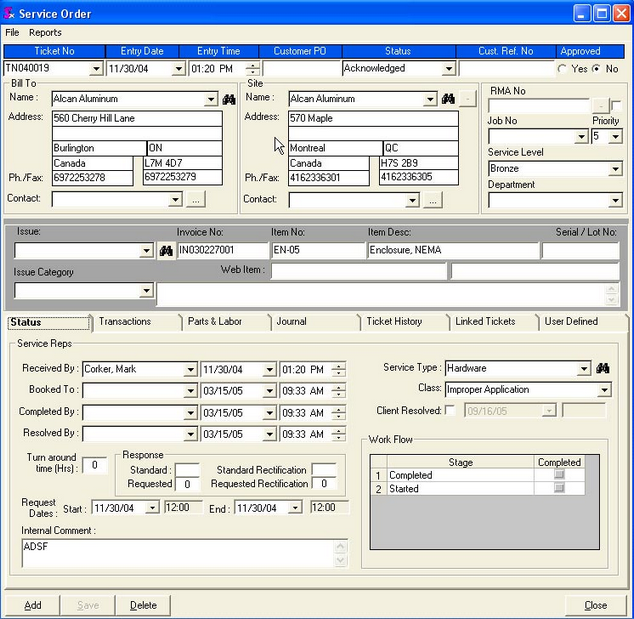Click the Invoice No input field
Image resolution: width=634 pixels, height=619 pixels.
(221, 251)
